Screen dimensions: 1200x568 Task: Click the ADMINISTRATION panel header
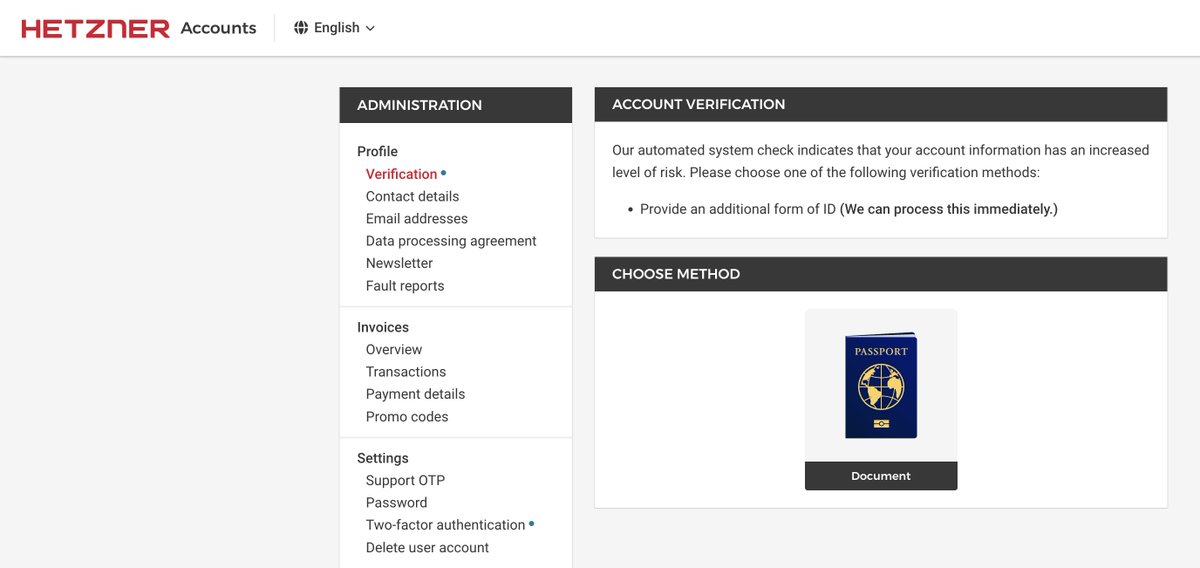click(x=456, y=105)
